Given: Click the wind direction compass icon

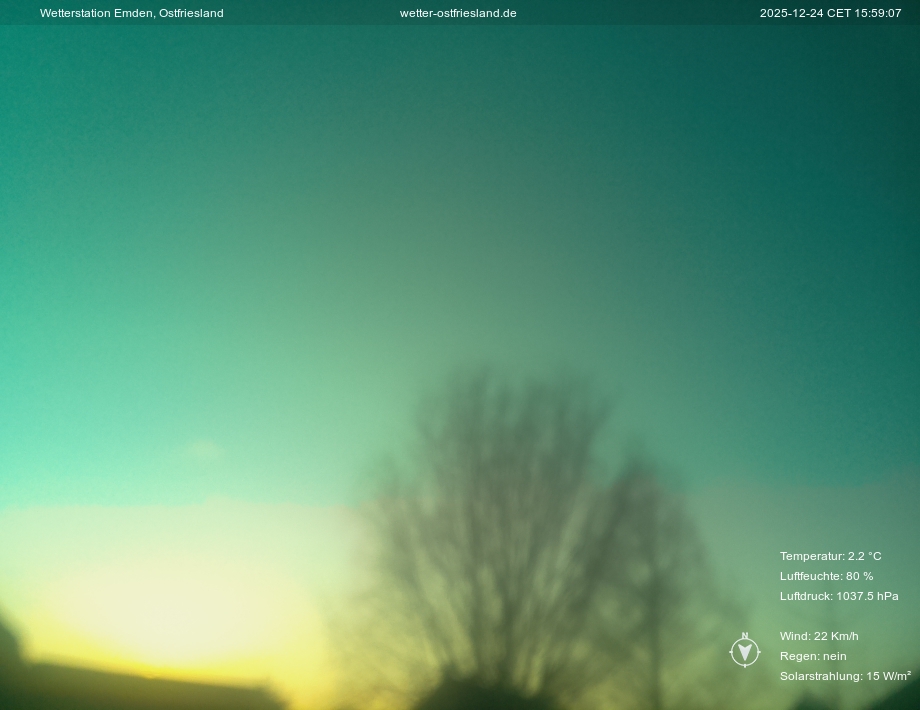Looking at the screenshot, I should pos(744,652).
